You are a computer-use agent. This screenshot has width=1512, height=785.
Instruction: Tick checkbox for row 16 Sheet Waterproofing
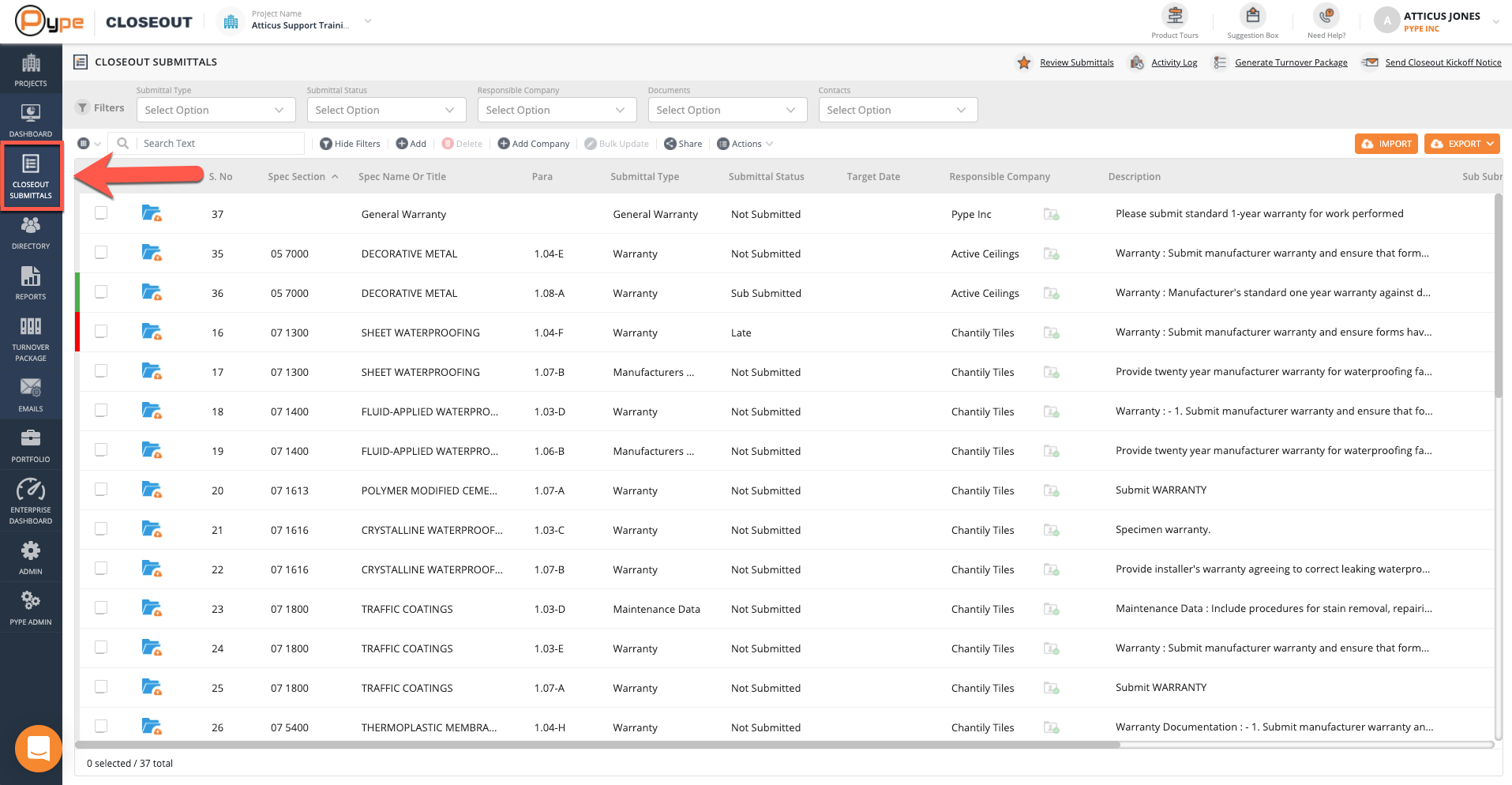(101, 331)
